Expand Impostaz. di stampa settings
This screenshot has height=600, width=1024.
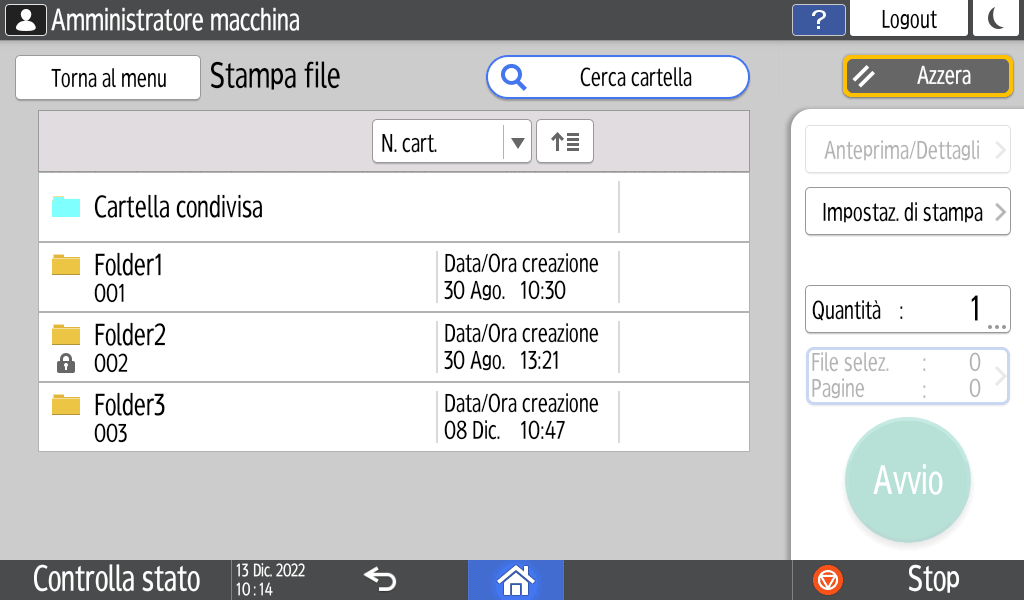pyautogui.click(x=907, y=212)
